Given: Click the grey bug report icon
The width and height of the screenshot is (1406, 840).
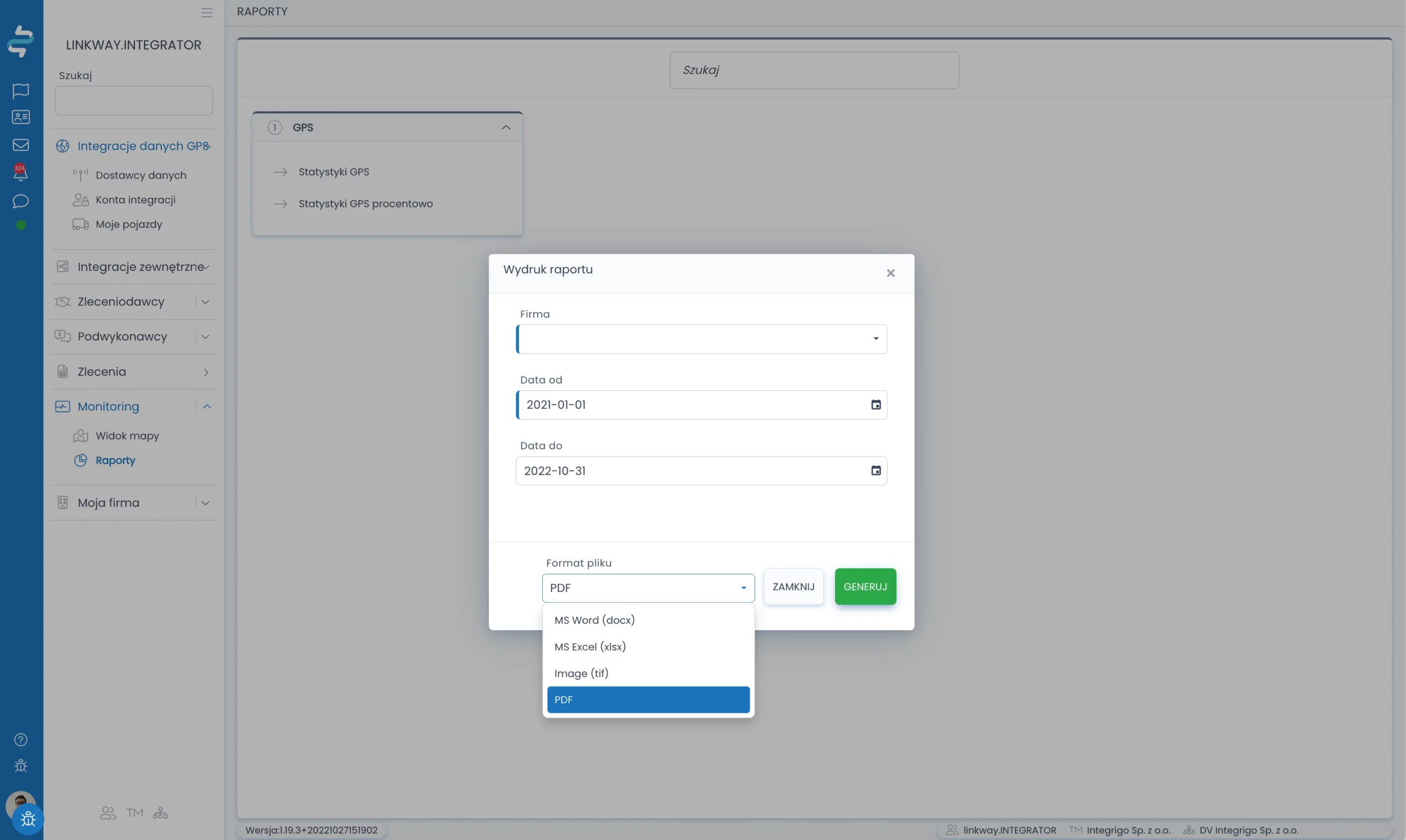Looking at the screenshot, I should pyautogui.click(x=21, y=765).
